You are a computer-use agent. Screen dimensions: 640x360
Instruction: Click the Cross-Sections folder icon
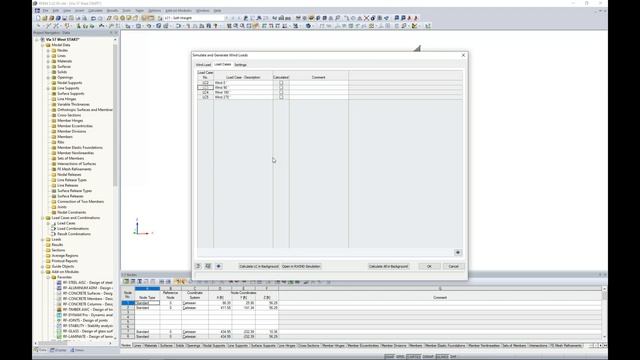coord(54,115)
